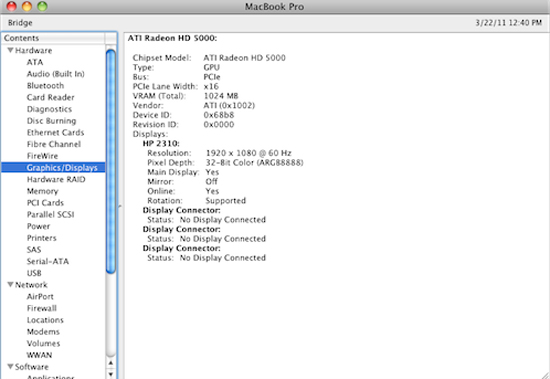Select the Network category label
Screen dimensions: 550x379
click(x=31, y=285)
